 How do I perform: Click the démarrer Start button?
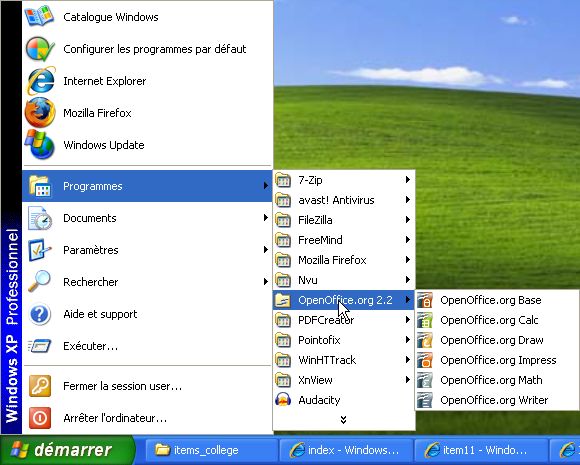click(67, 450)
